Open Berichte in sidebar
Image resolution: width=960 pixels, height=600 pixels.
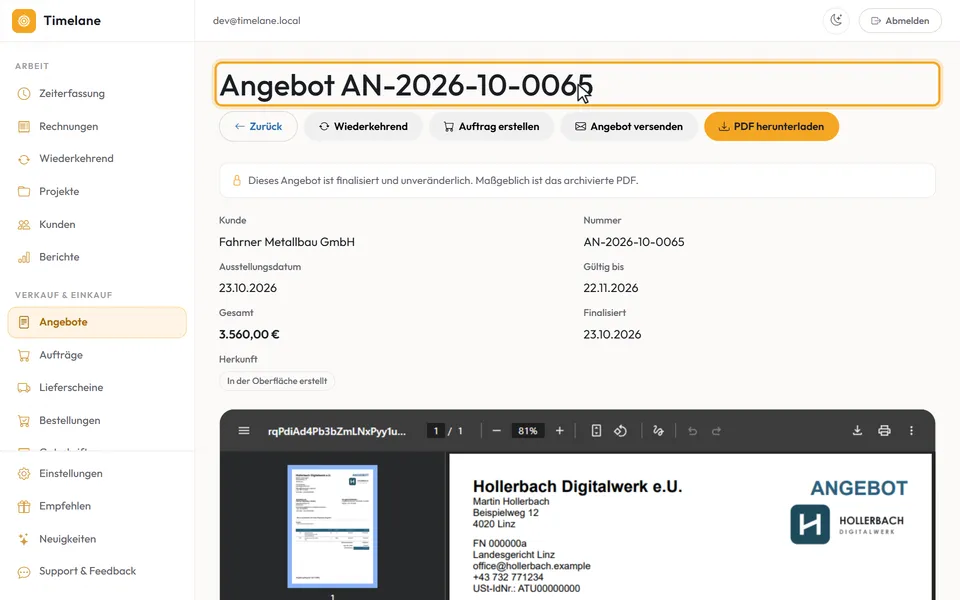point(97,257)
